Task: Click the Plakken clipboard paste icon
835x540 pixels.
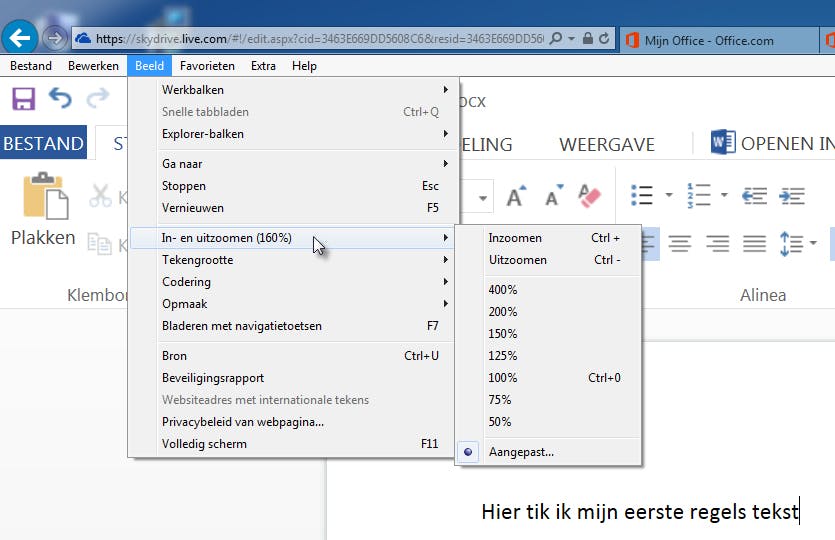Action: [45, 195]
